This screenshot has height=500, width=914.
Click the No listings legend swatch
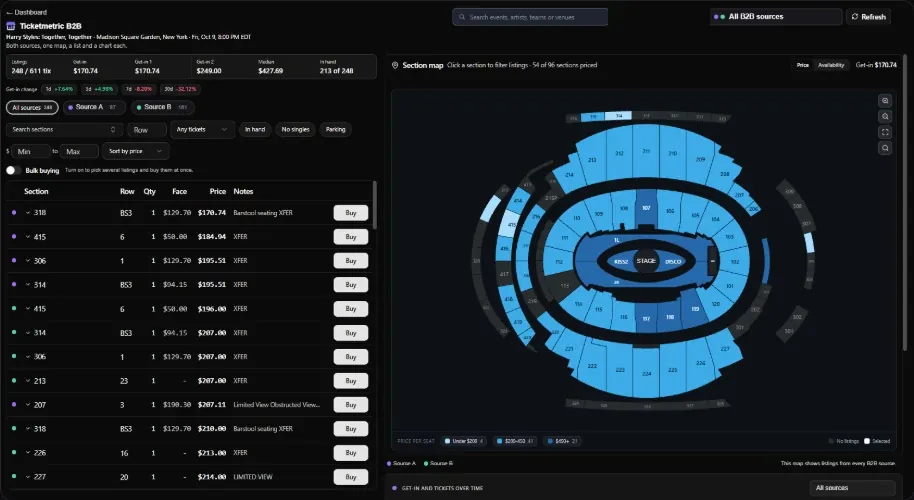(831, 441)
